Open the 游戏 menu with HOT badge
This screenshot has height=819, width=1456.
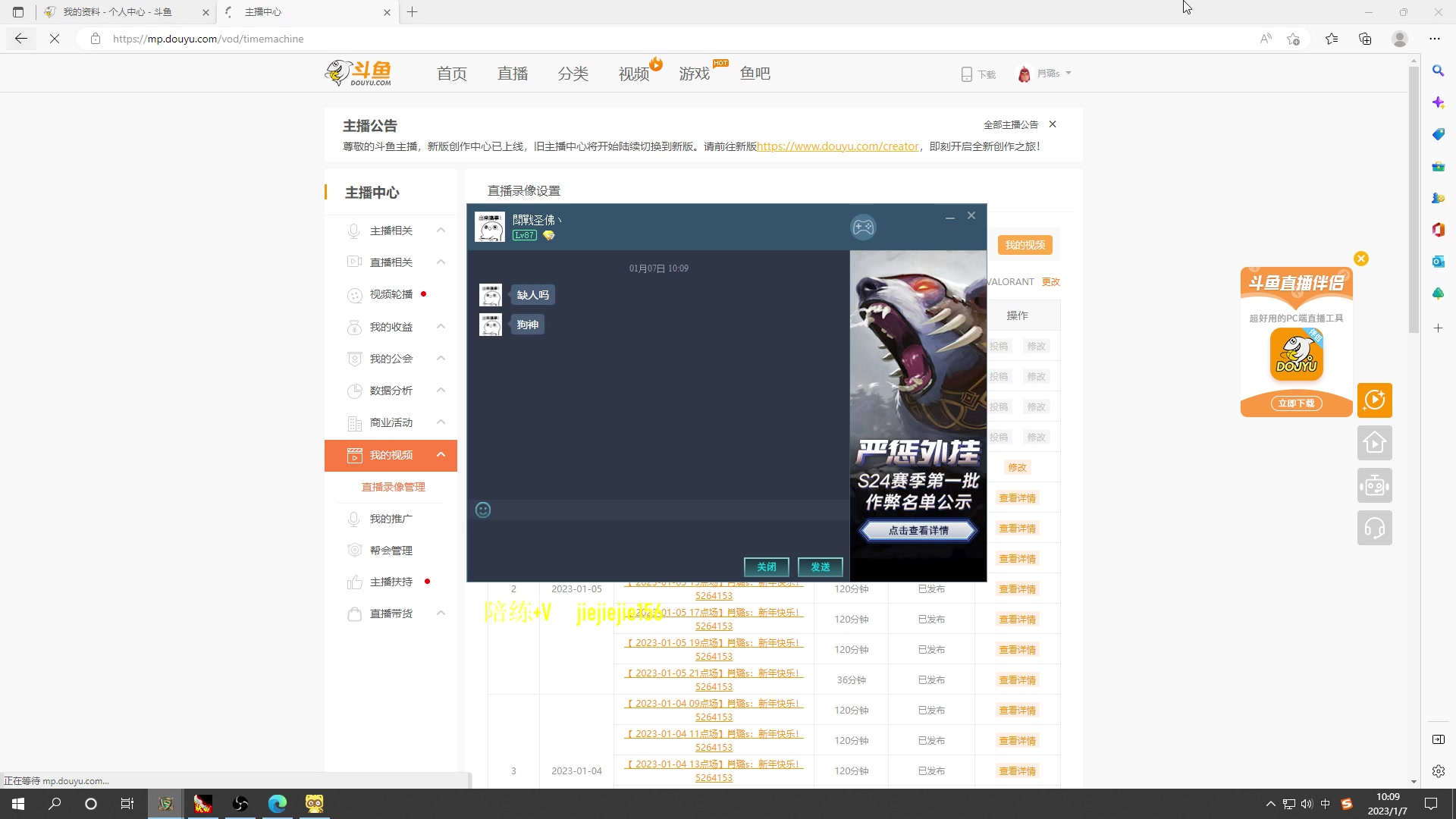[x=694, y=73]
